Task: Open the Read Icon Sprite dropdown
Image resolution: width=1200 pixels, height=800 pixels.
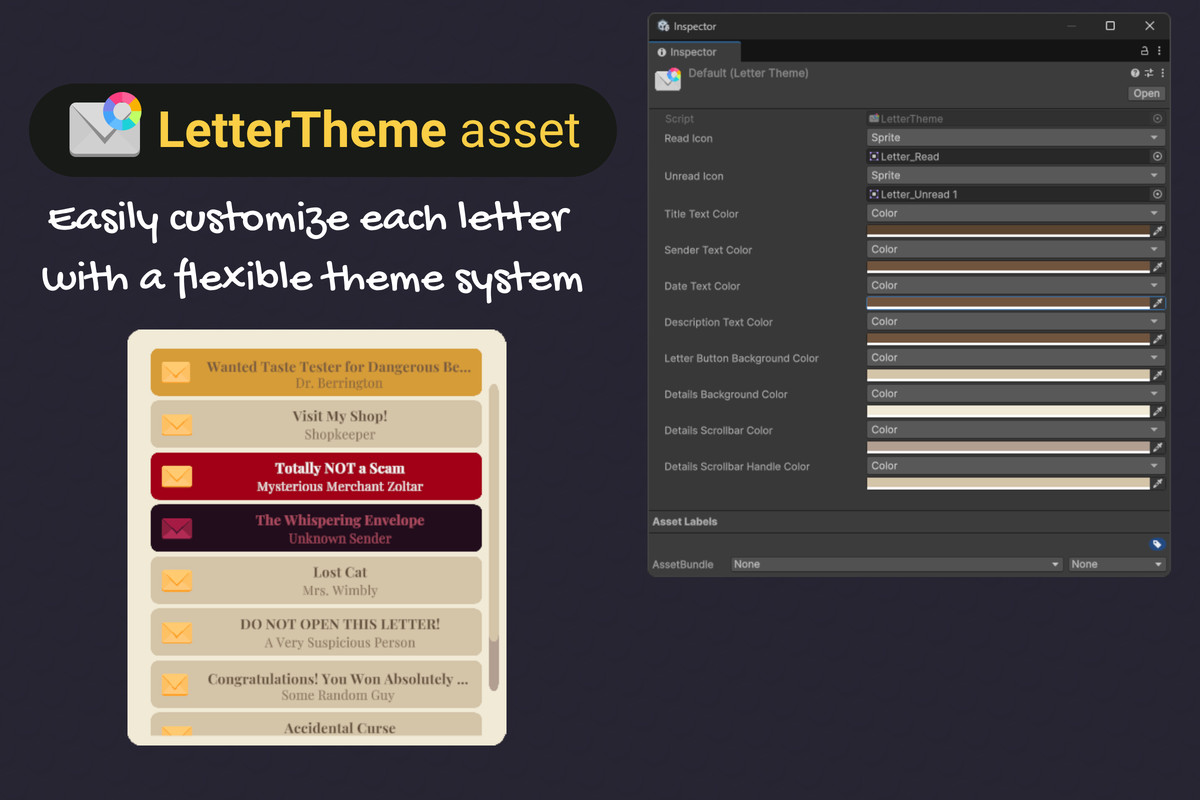Action: tap(1015, 137)
